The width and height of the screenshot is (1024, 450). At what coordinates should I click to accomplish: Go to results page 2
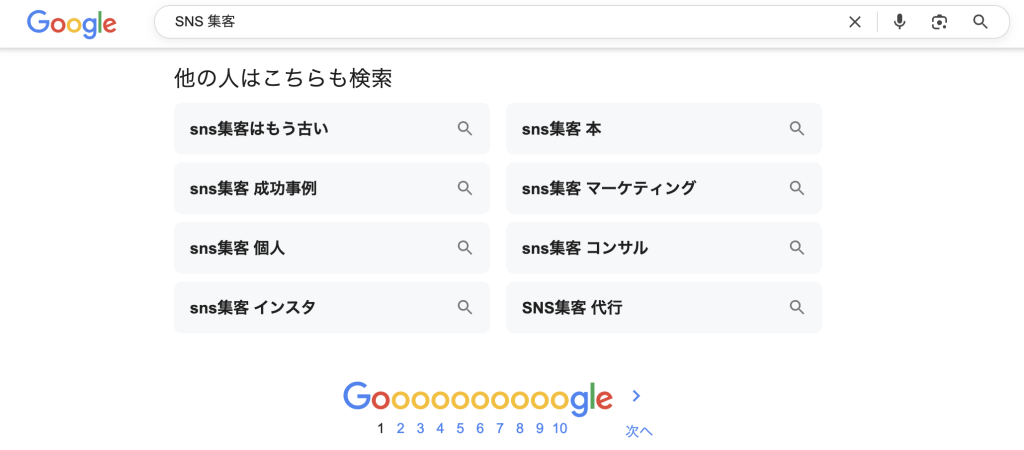point(400,428)
